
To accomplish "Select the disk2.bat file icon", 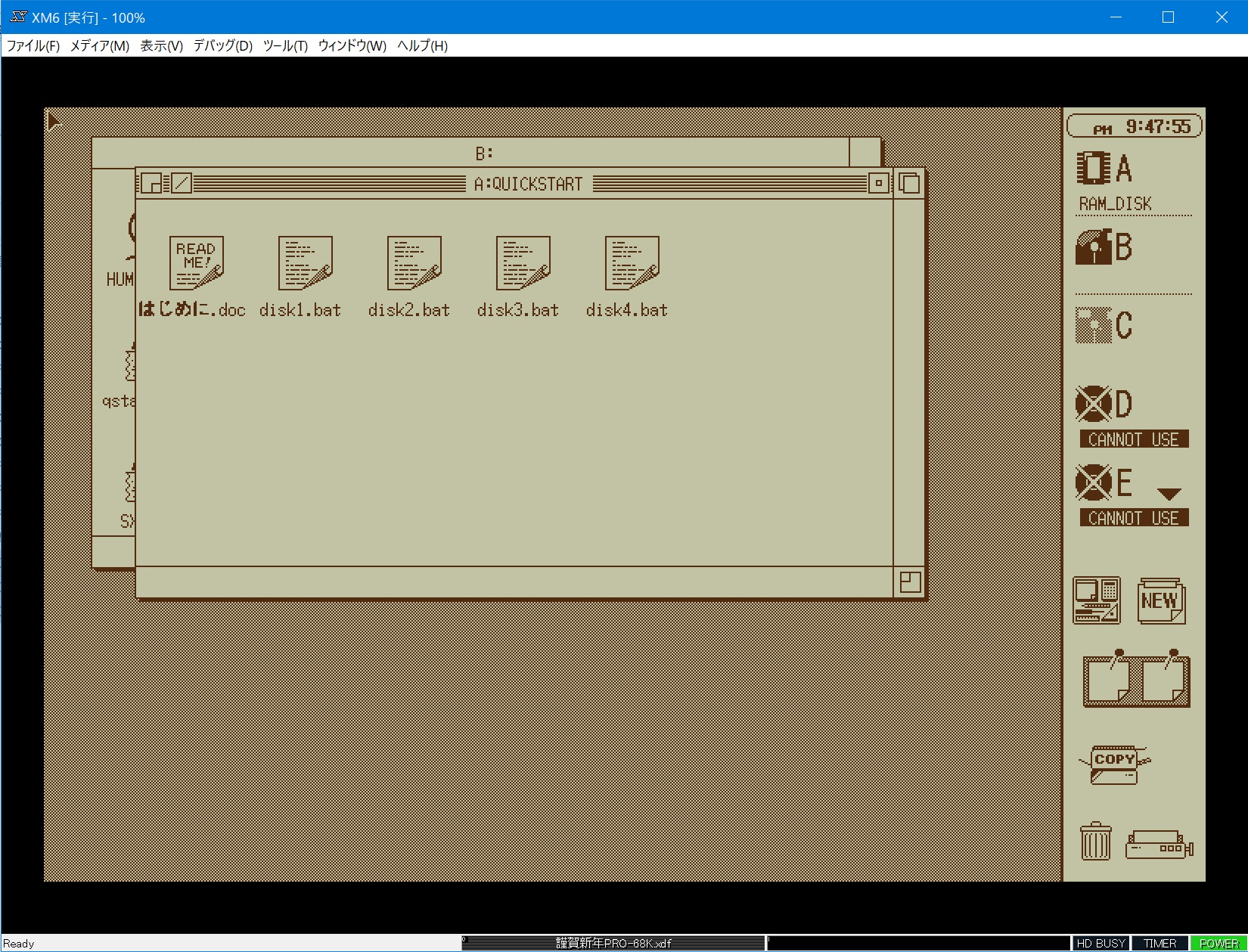I will [414, 263].
